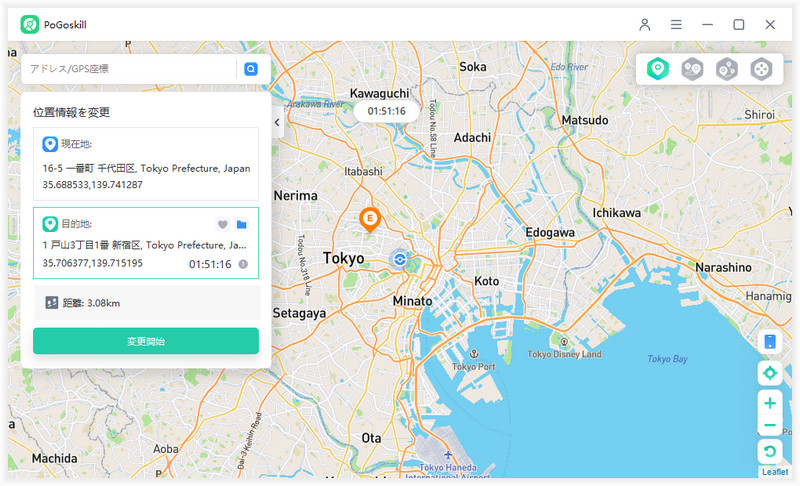Click the 01:51:16 cooldown bubble on map

coord(386,111)
